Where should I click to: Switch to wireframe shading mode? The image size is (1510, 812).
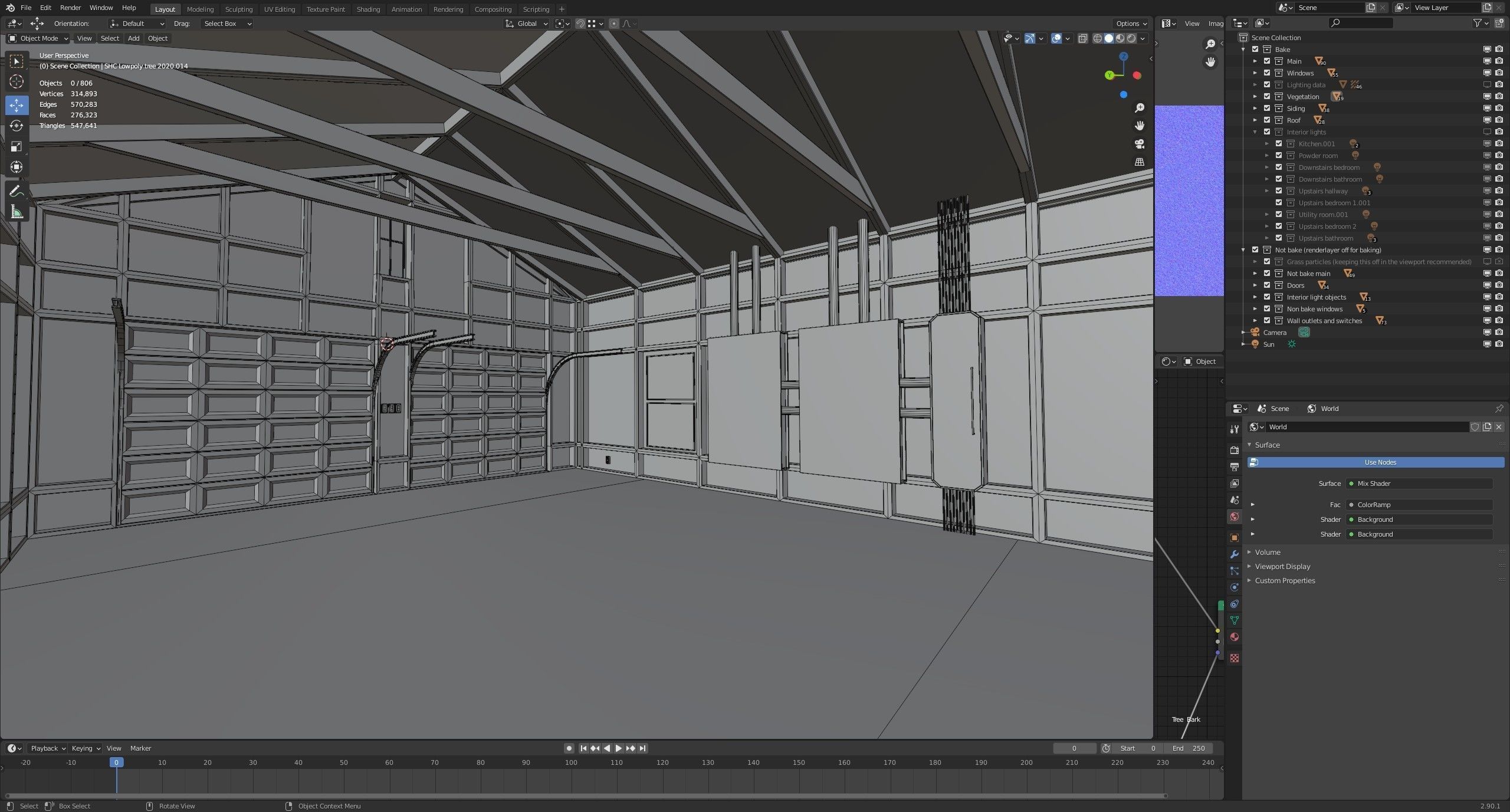click(1097, 38)
